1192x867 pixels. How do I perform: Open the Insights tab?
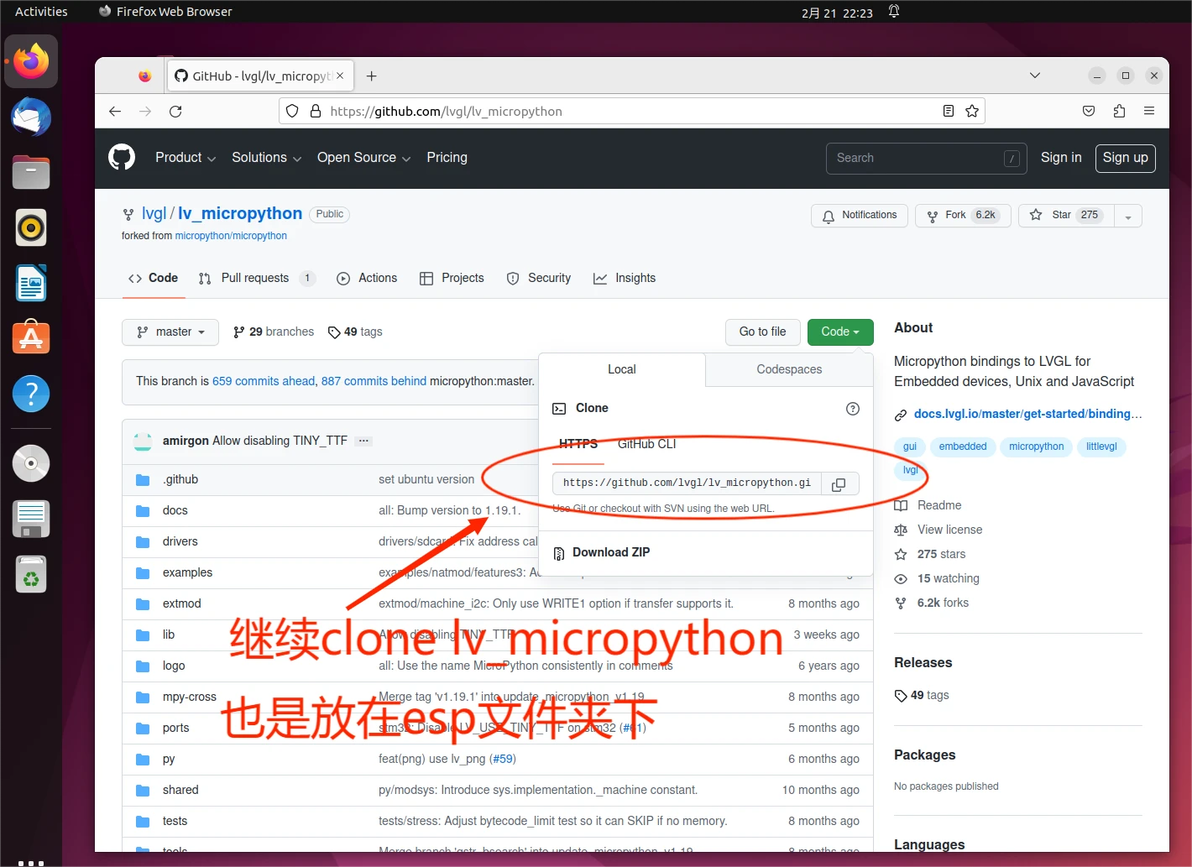point(624,278)
